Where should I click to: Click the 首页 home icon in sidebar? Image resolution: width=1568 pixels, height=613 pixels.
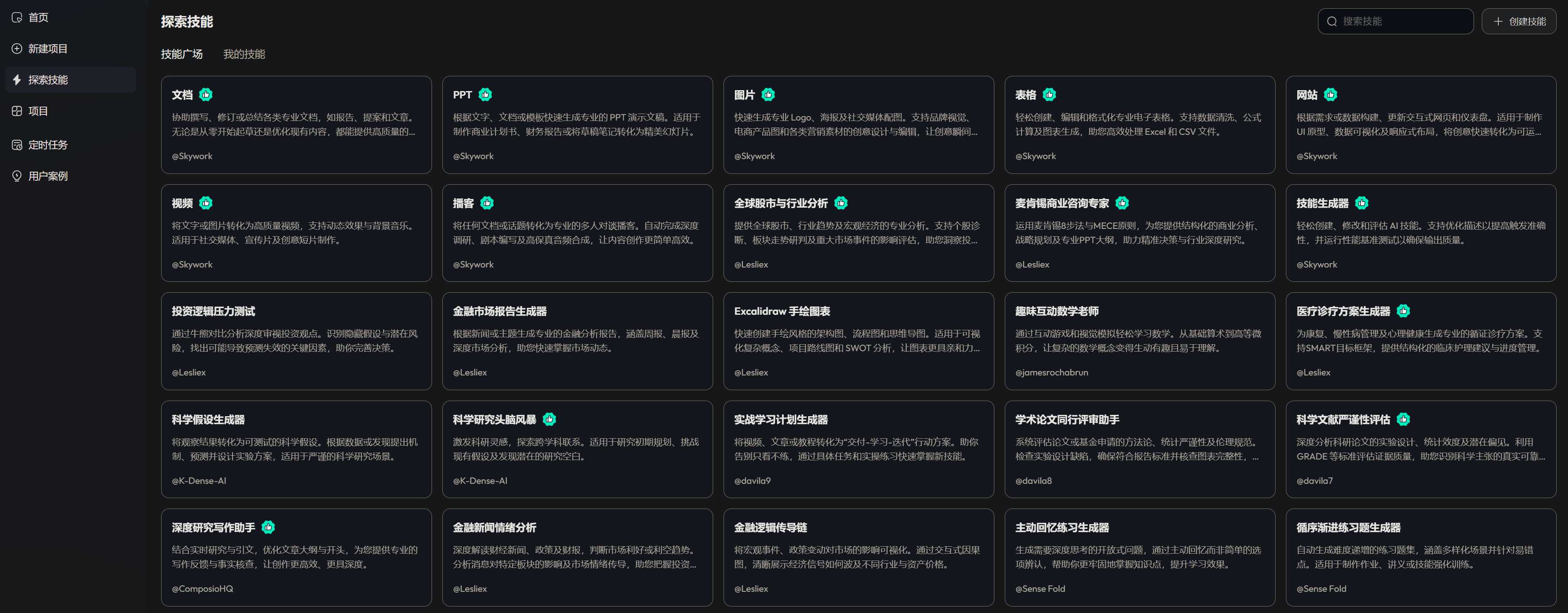(x=17, y=18)
